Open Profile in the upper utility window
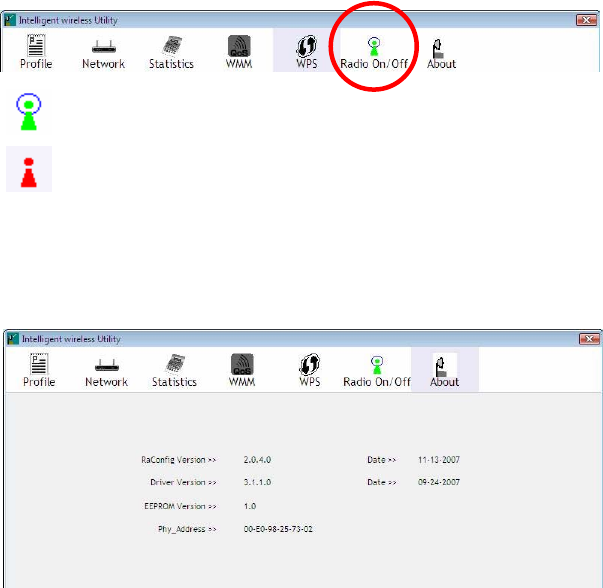 36,52
